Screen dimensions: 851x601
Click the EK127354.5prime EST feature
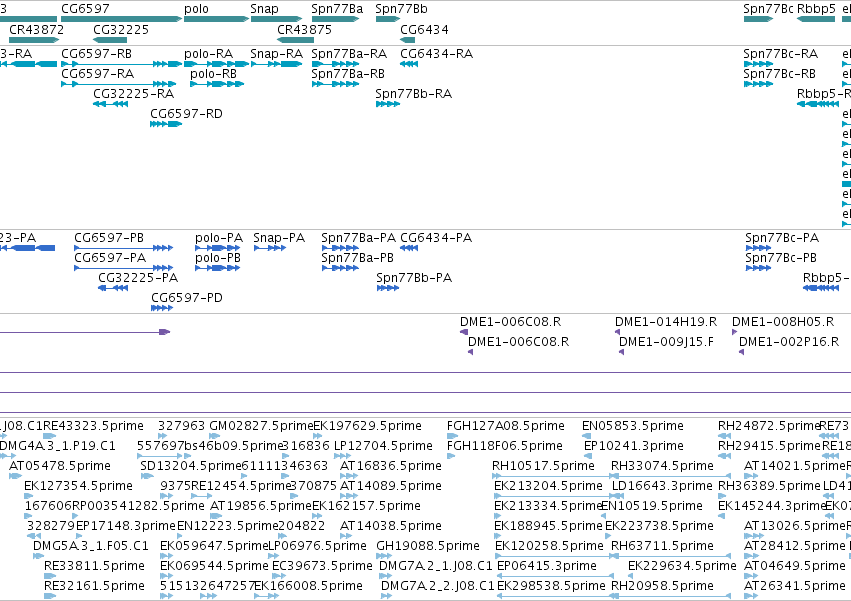[x=28, y=496]
